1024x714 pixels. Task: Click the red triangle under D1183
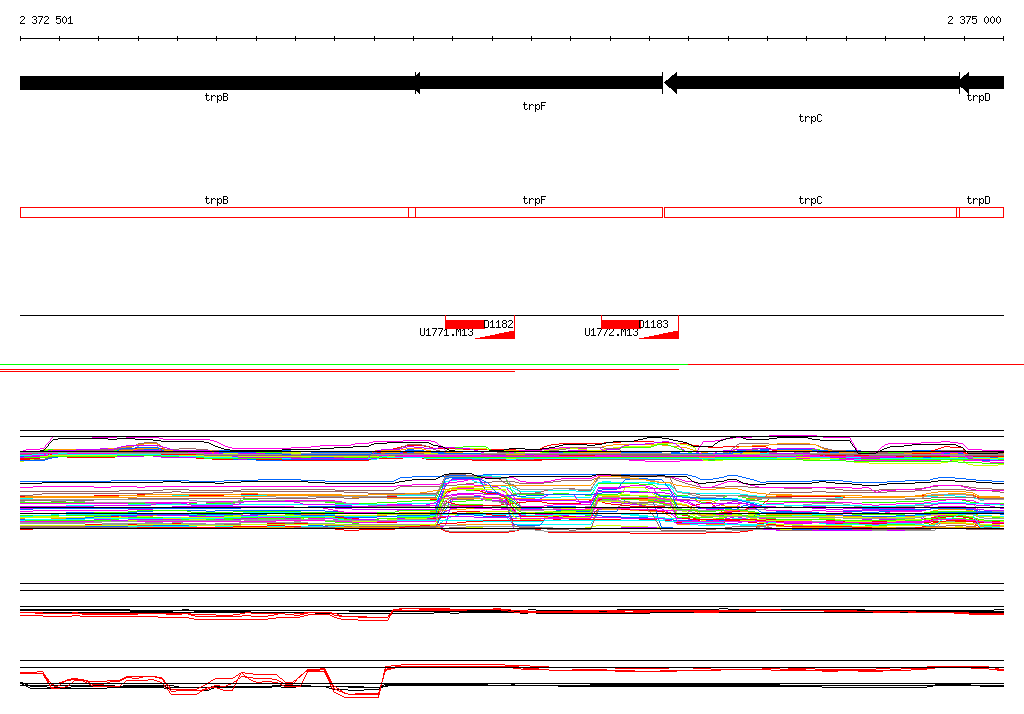[662, 335]
